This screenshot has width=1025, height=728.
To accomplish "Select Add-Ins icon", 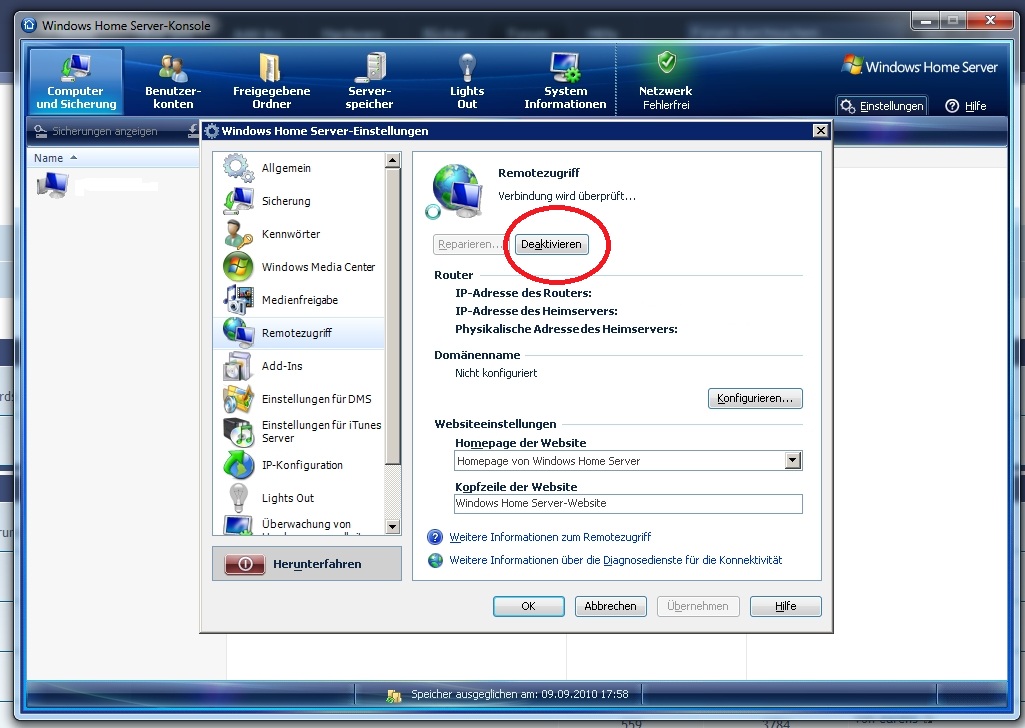I will pyautogui.click(x=239, y=366).
